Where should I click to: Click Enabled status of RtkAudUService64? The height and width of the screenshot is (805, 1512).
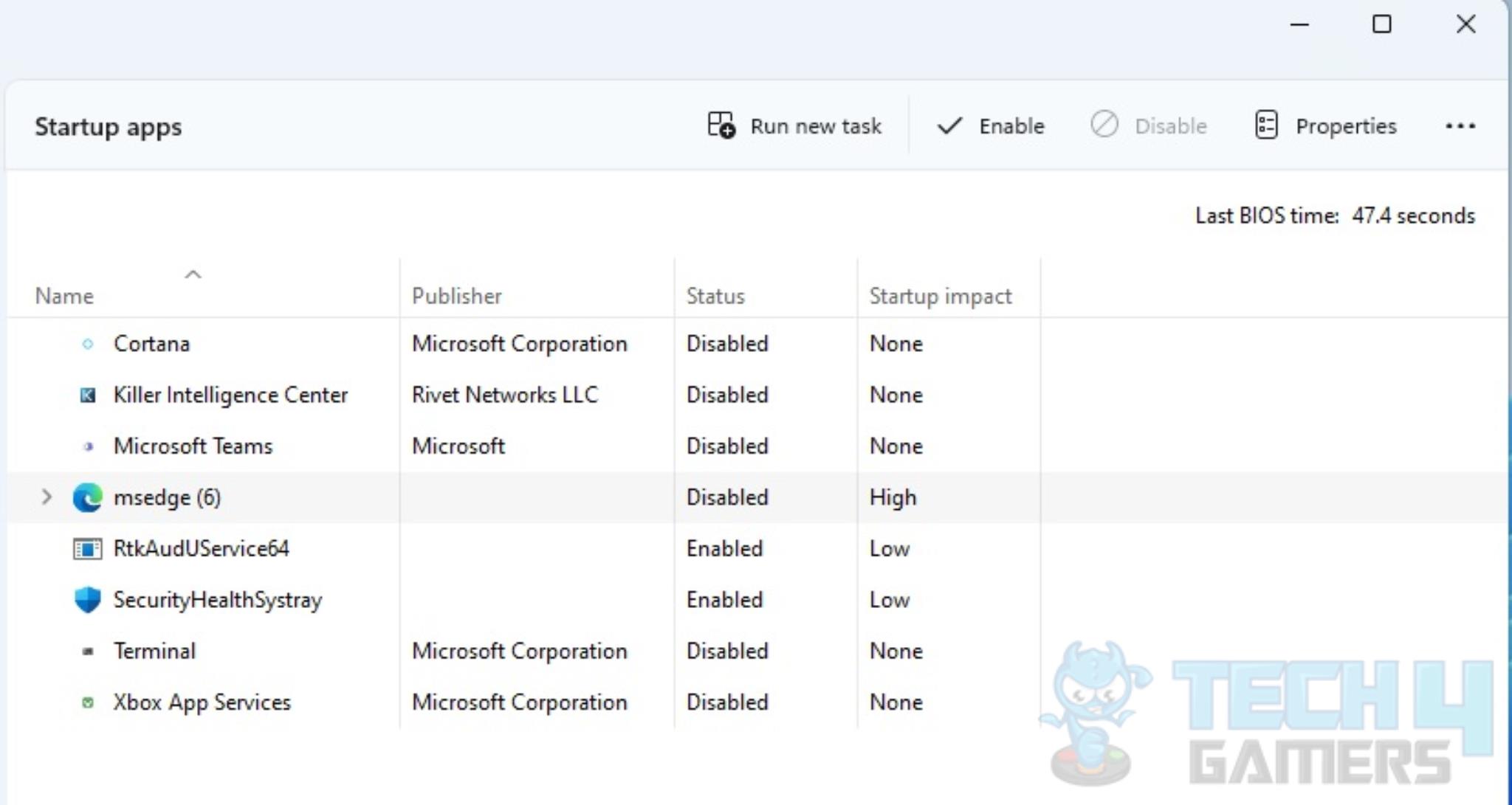click(724, 549)
